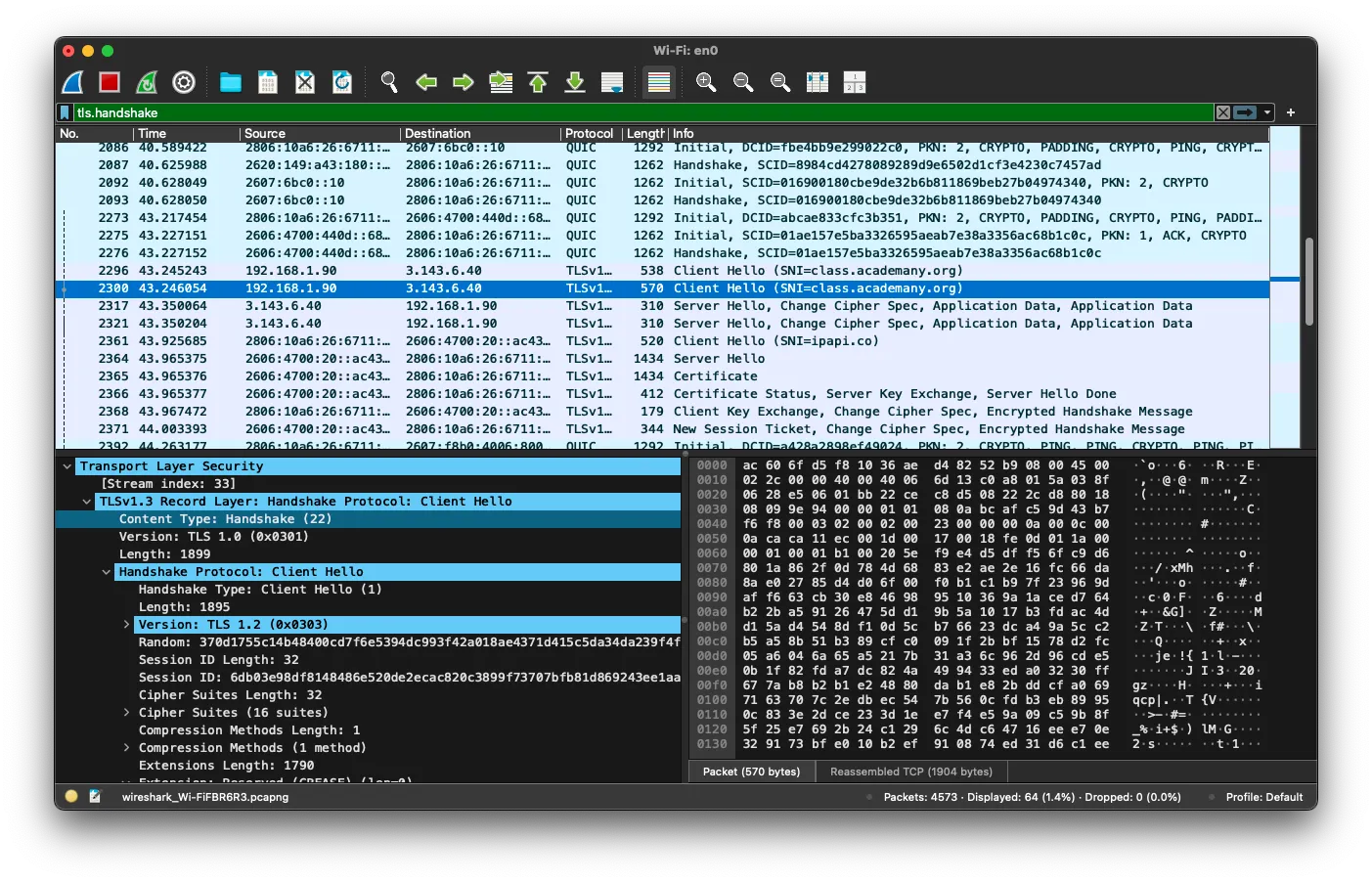Switch to the Packet (570 bytes) tab
Screen dimensions: 1372x882
[x=751, y=772]
